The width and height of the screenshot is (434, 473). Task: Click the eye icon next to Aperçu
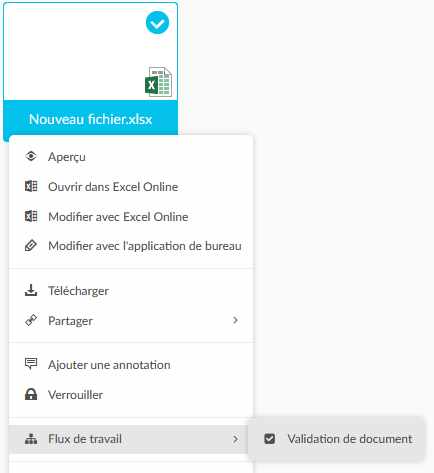point(31,156)
